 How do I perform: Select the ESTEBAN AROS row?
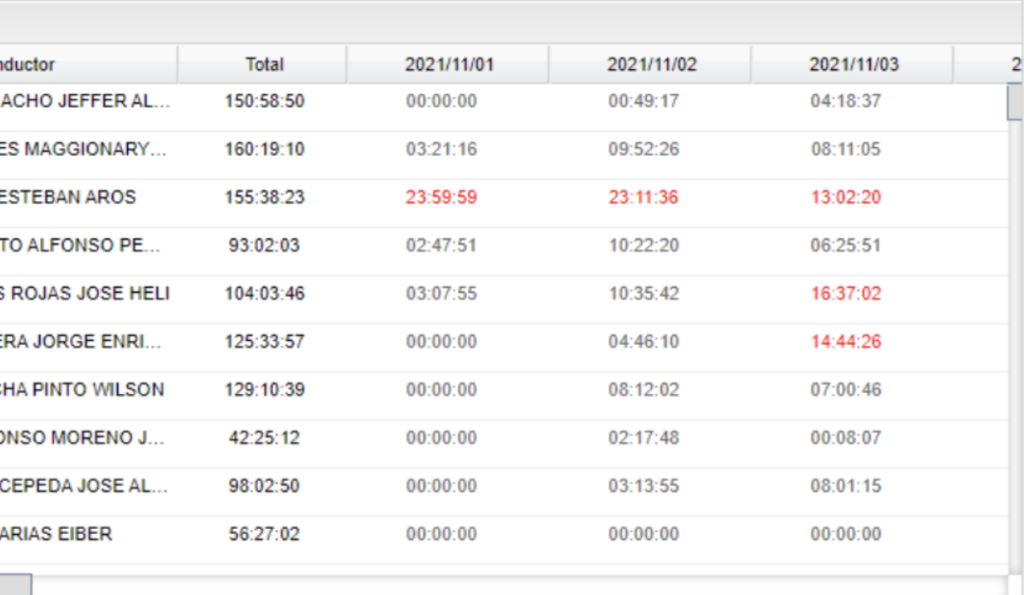(504, 197)
